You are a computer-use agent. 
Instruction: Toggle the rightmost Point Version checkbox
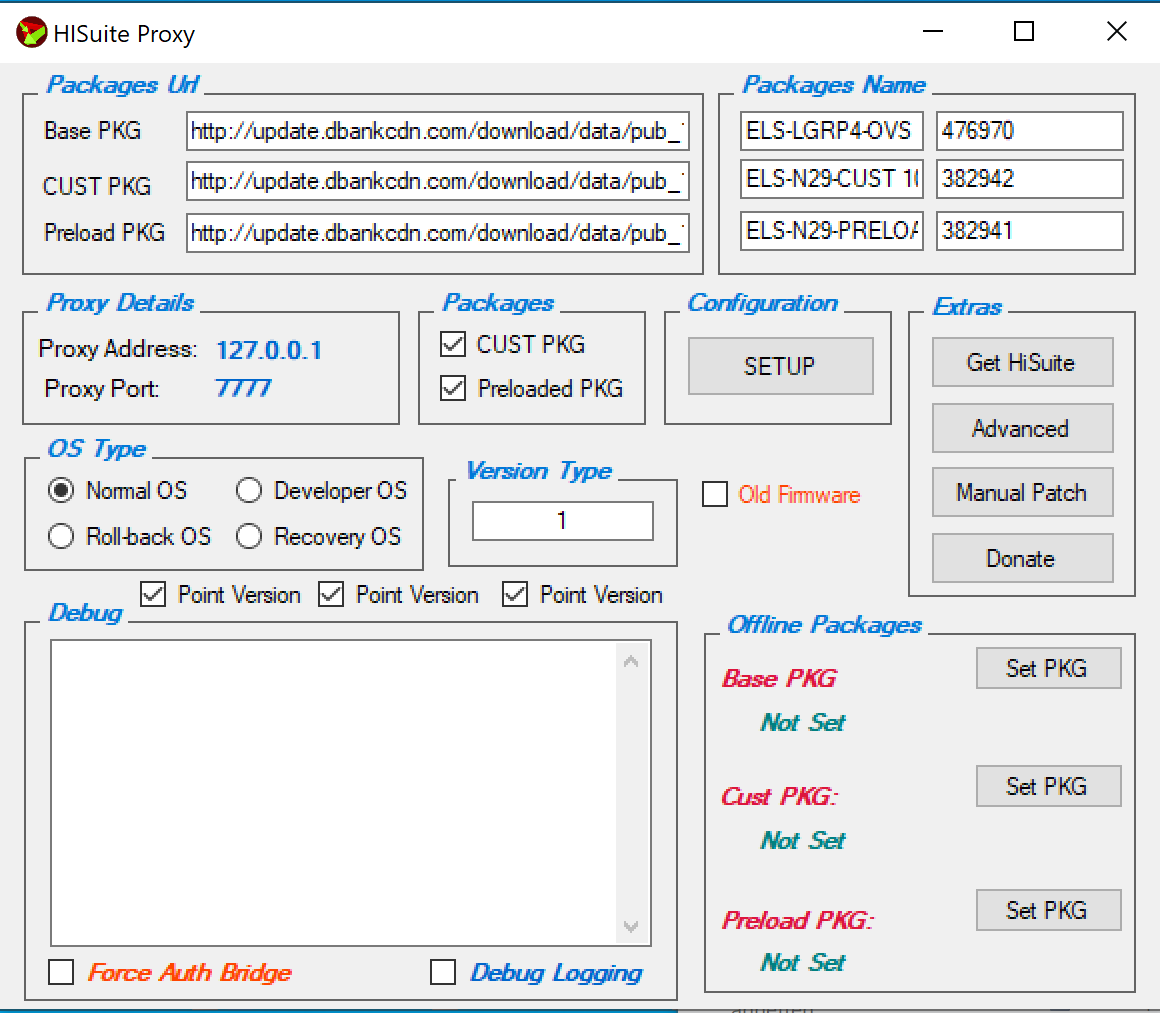click(x=515, y=594)
